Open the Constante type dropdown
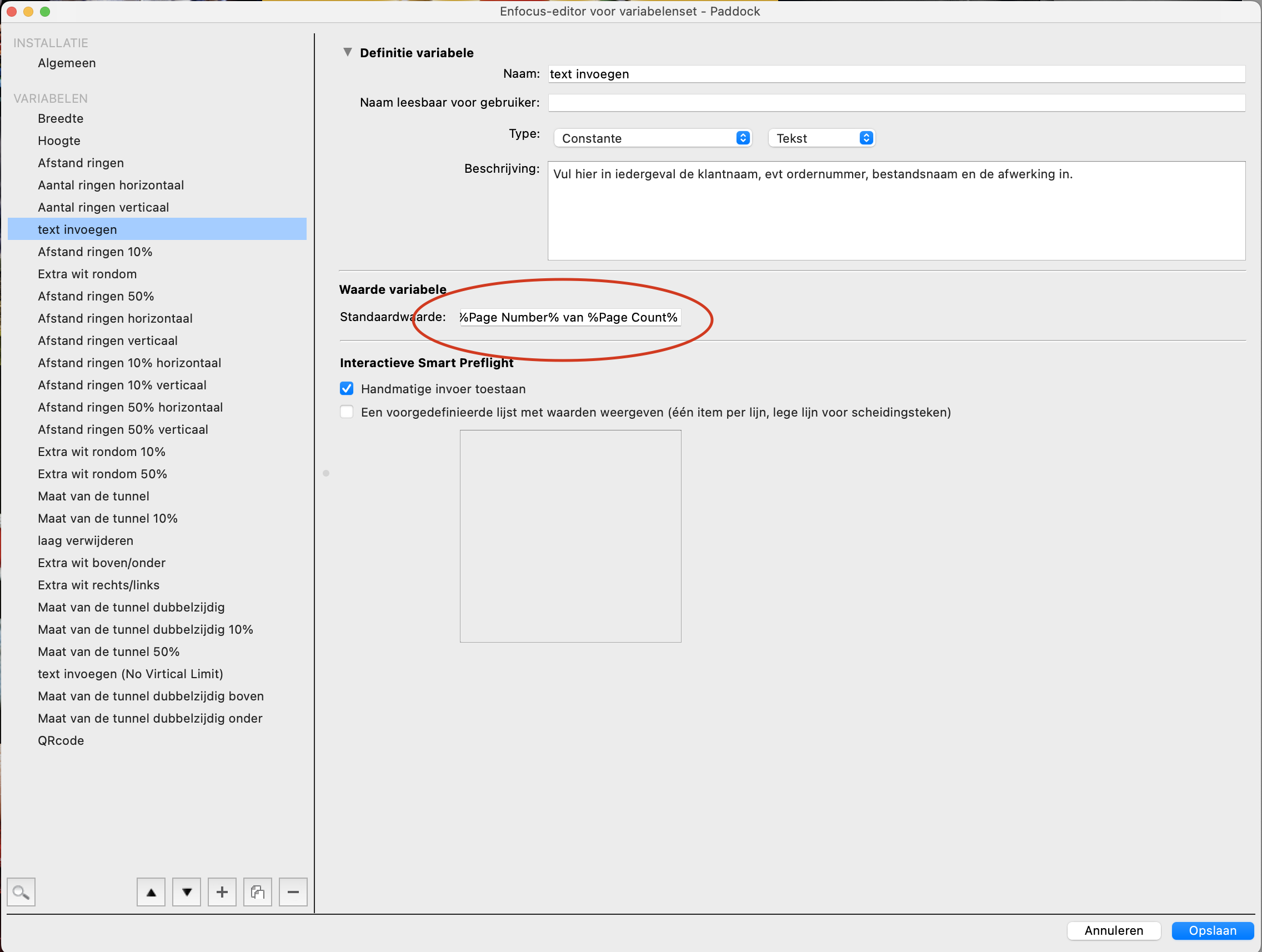Screen dimensions: 1262x952 point(653,138)
